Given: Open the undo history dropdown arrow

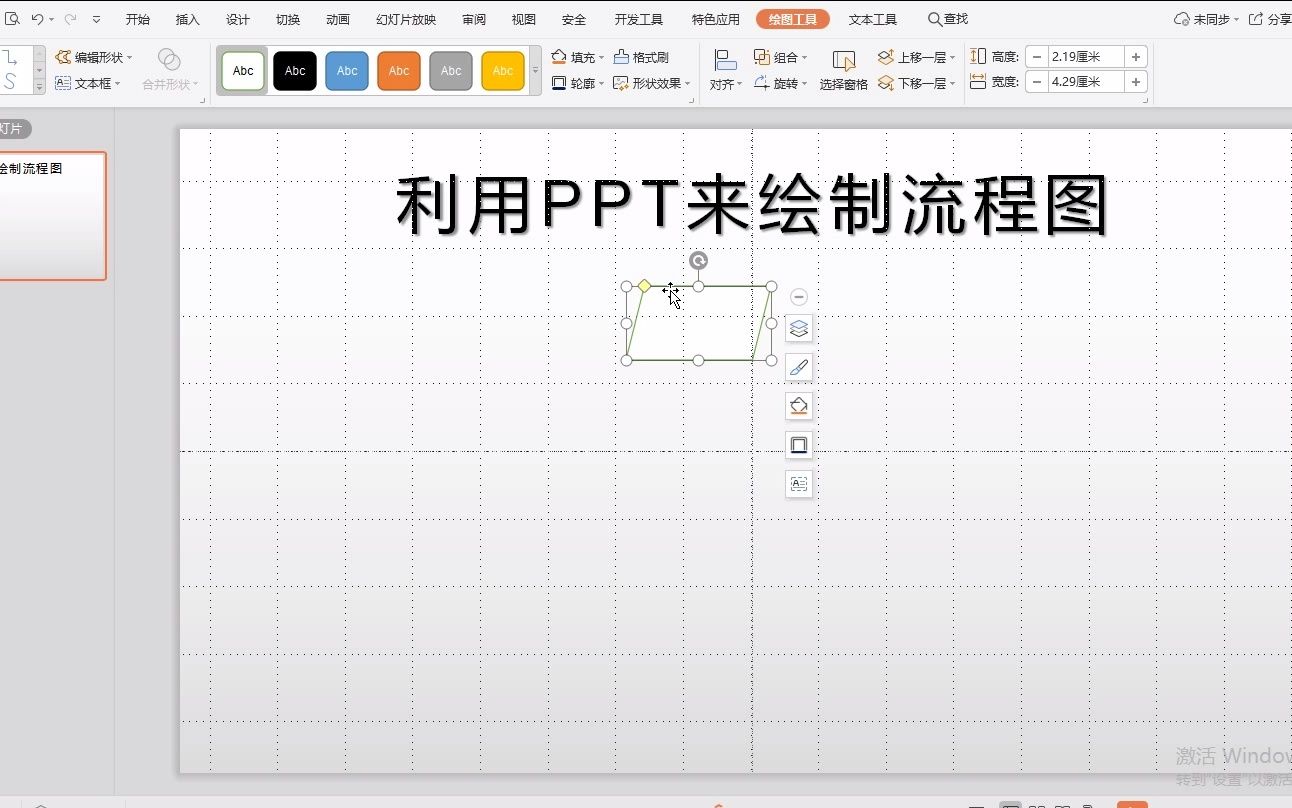Looking at the screenshot, I should coord(51,20).
